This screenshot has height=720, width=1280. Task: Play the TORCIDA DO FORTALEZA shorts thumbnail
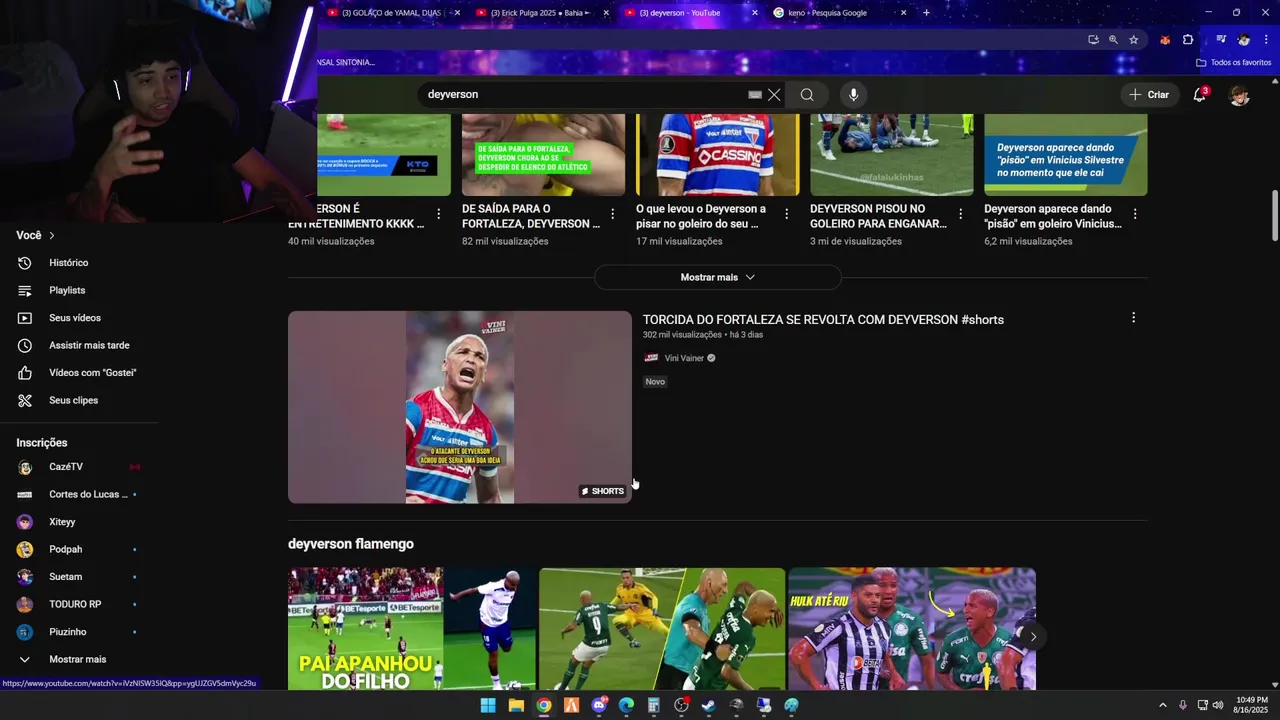point(460,407)
